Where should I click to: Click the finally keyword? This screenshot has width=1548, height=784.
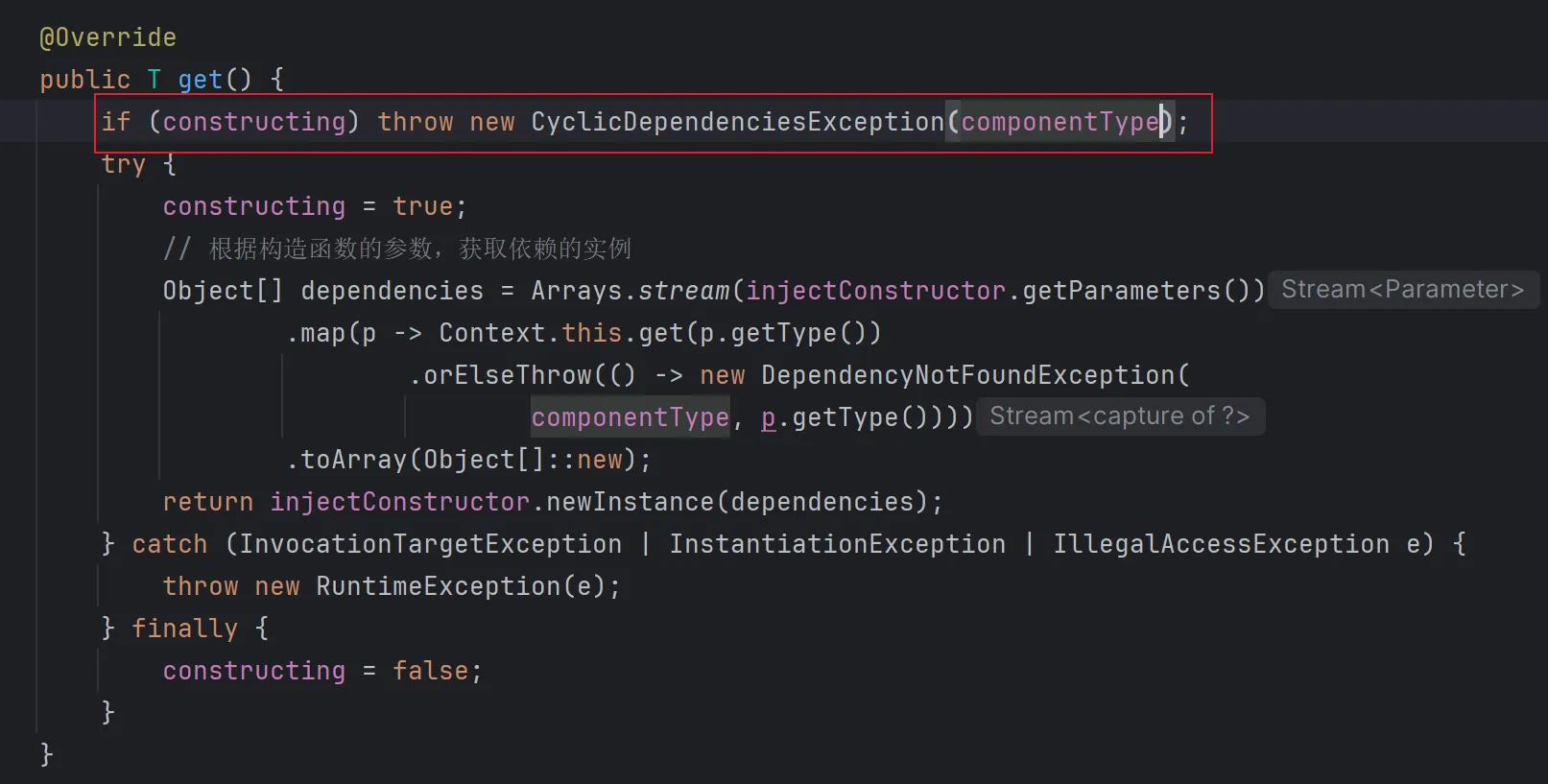(x=184, y=629)
